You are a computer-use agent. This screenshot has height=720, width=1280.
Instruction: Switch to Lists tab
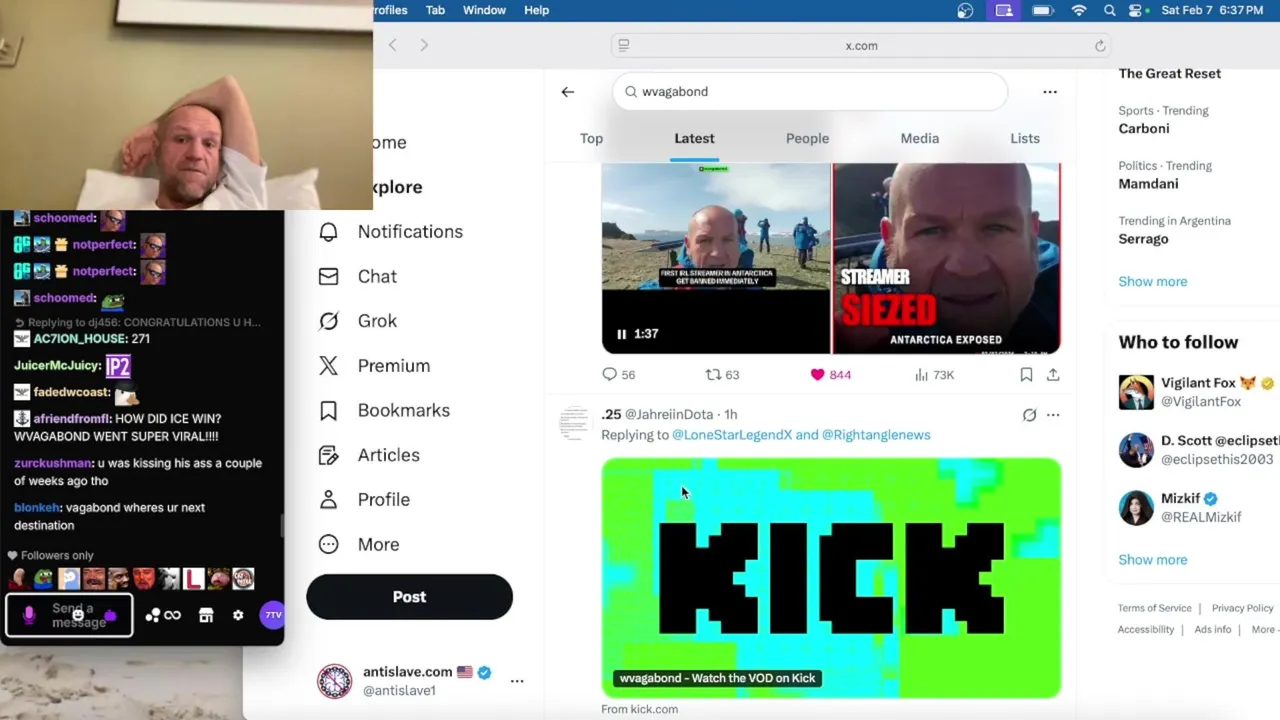click(x=1025, y=139)
